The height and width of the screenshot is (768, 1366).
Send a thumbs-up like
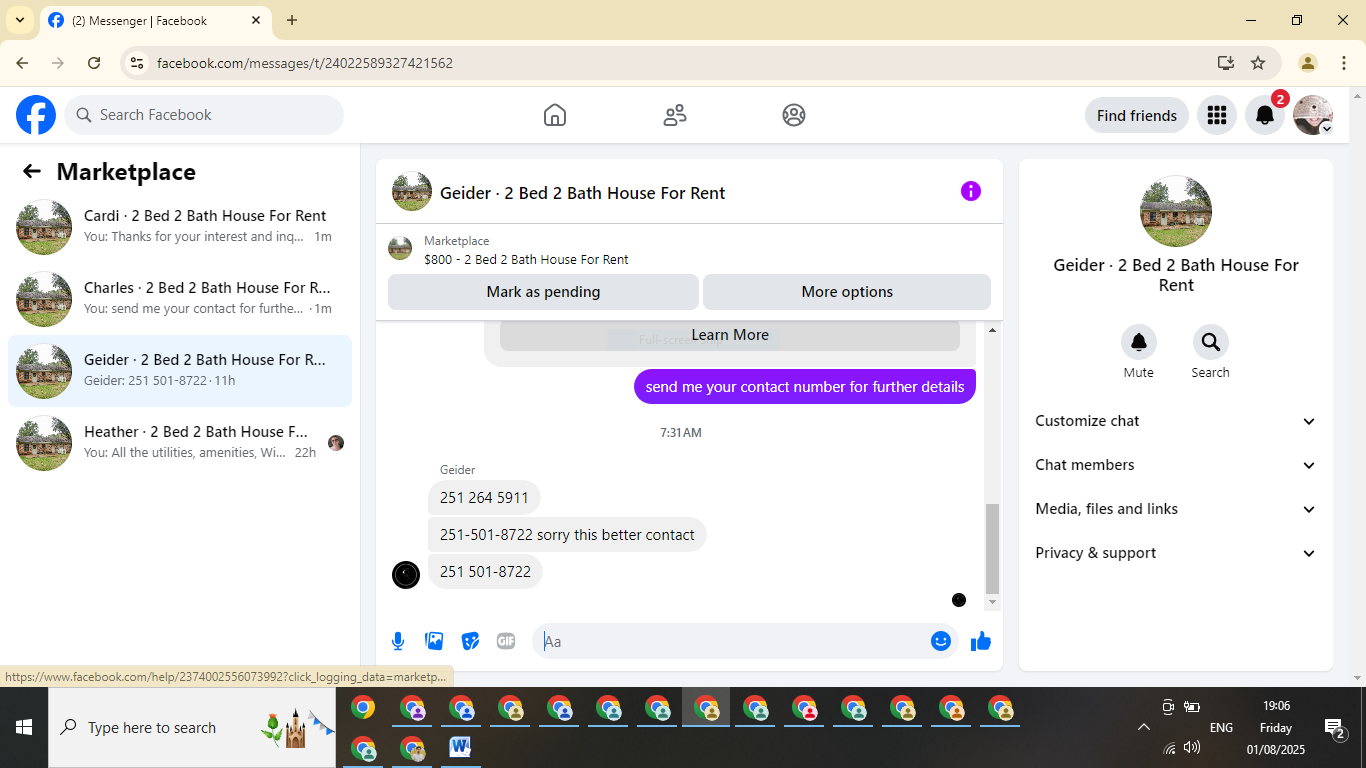pyautogui.click(x=981, y=641)
